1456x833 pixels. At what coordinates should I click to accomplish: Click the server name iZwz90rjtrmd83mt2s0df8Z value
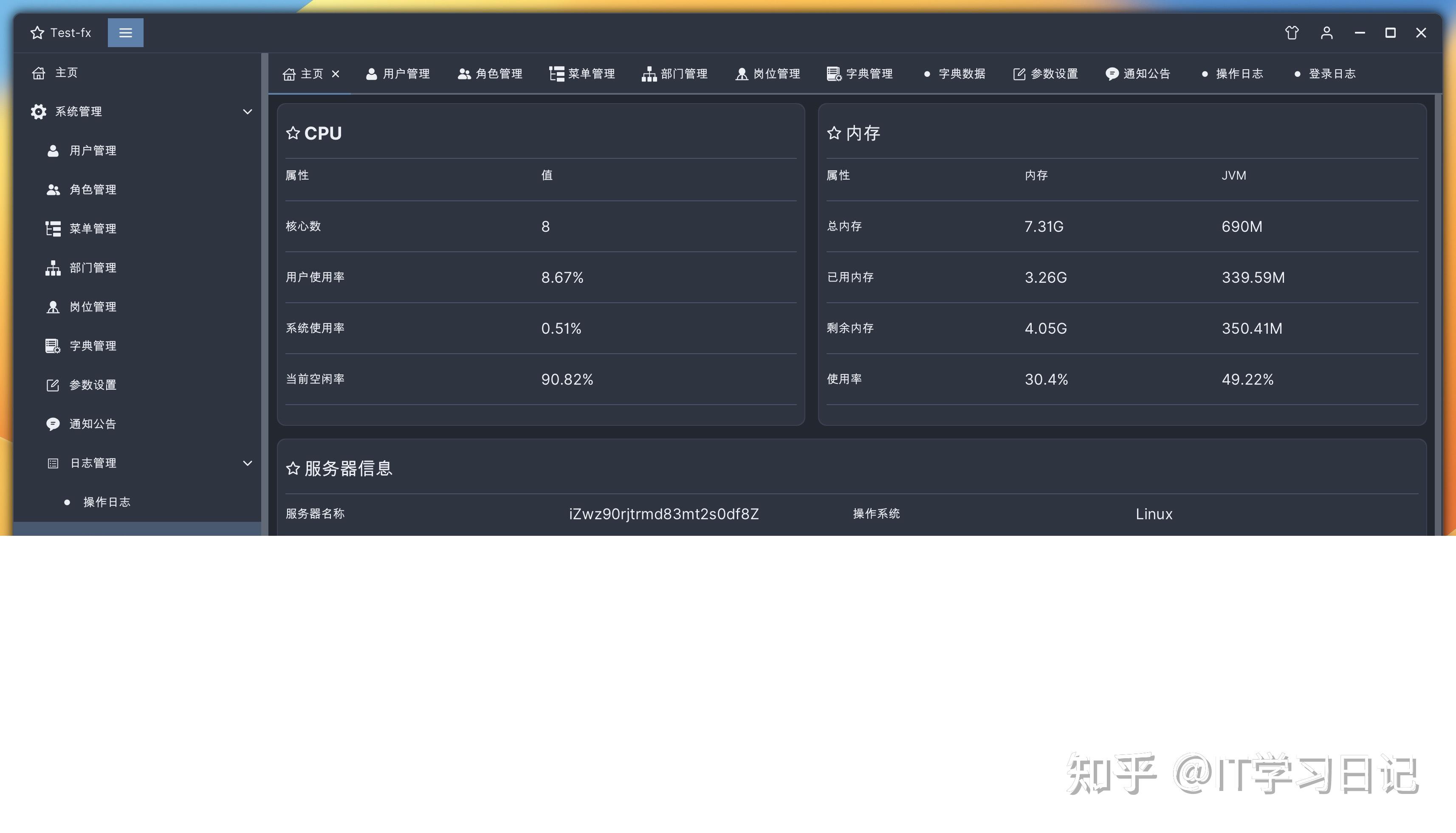coord(664,514)
